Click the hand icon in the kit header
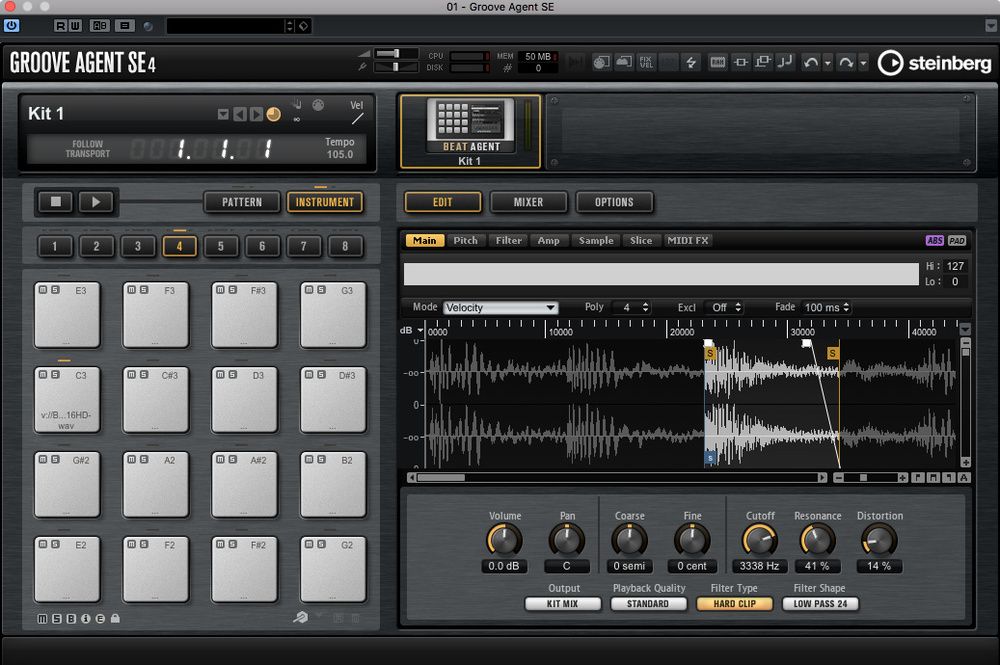This screenshot has height=665, width=1000. 297,104
